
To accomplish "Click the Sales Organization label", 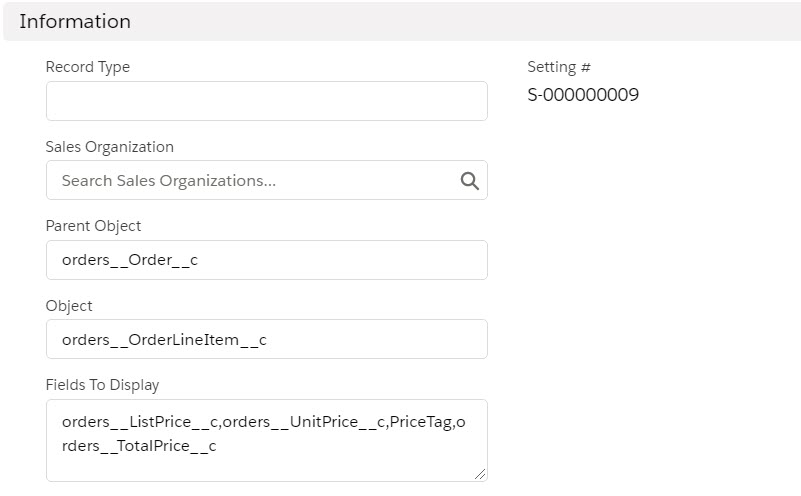I will (x=110, y=147).
